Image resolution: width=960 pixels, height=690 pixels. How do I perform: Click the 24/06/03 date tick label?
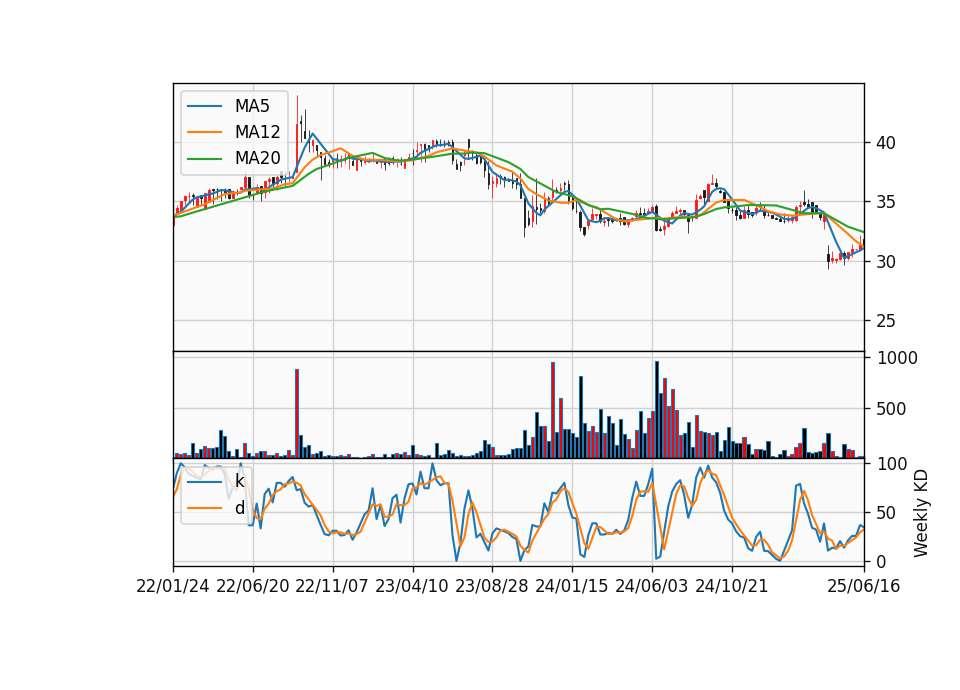[x=651, y=586]
